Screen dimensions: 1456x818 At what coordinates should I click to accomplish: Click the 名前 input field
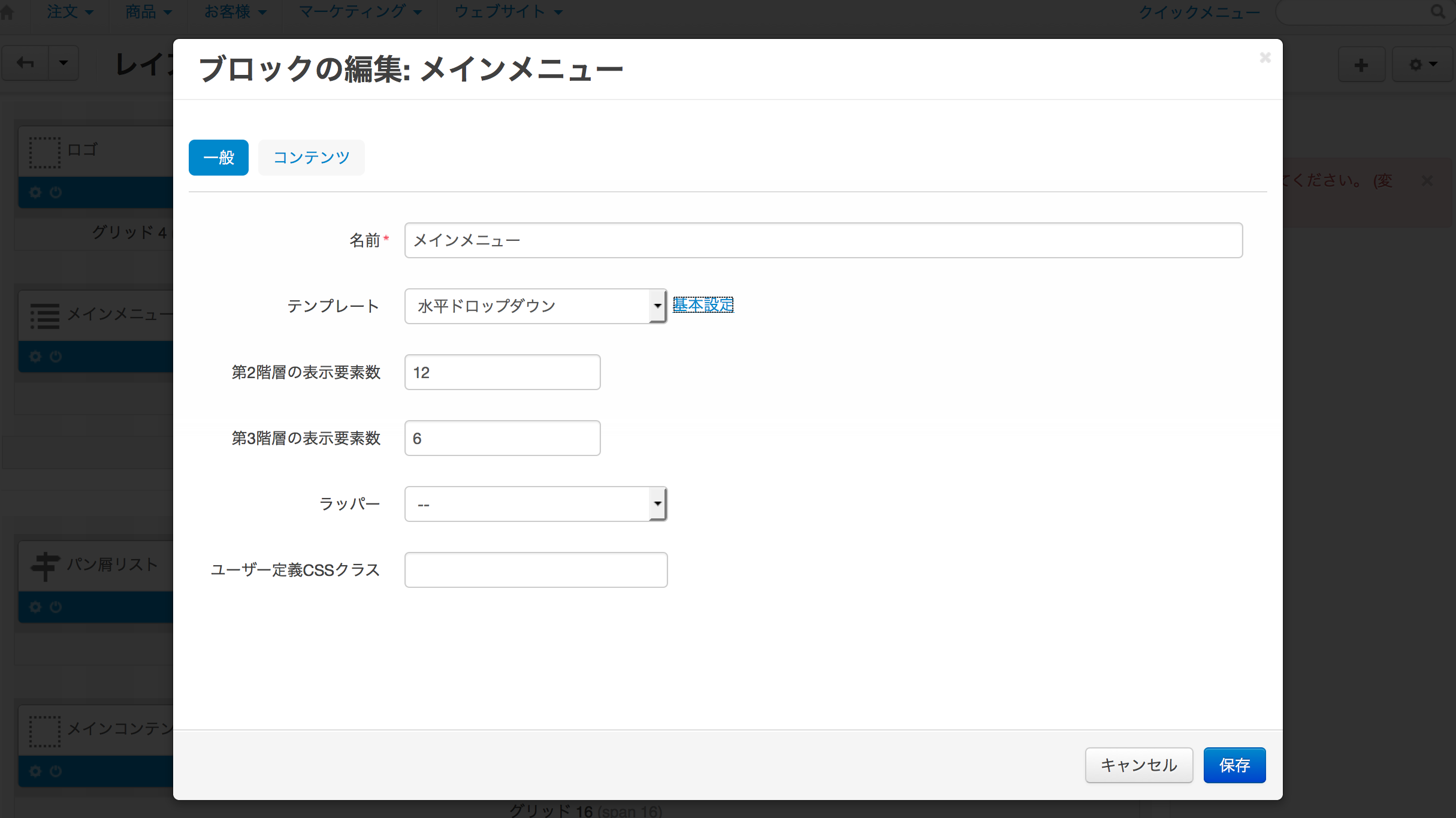823,240
